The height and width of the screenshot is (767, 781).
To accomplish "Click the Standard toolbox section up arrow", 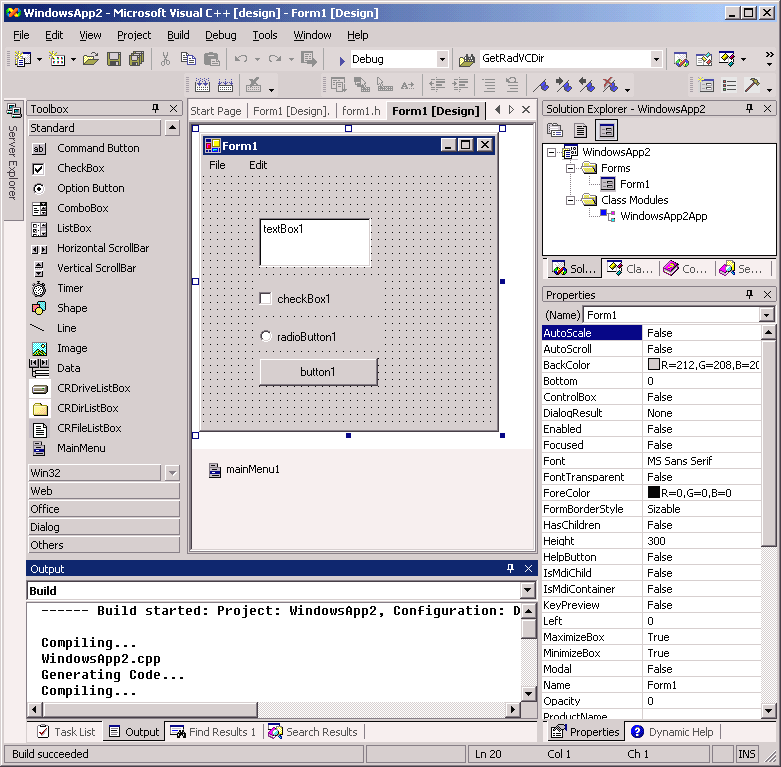I will pyautogui.click(x=172, y=128).
